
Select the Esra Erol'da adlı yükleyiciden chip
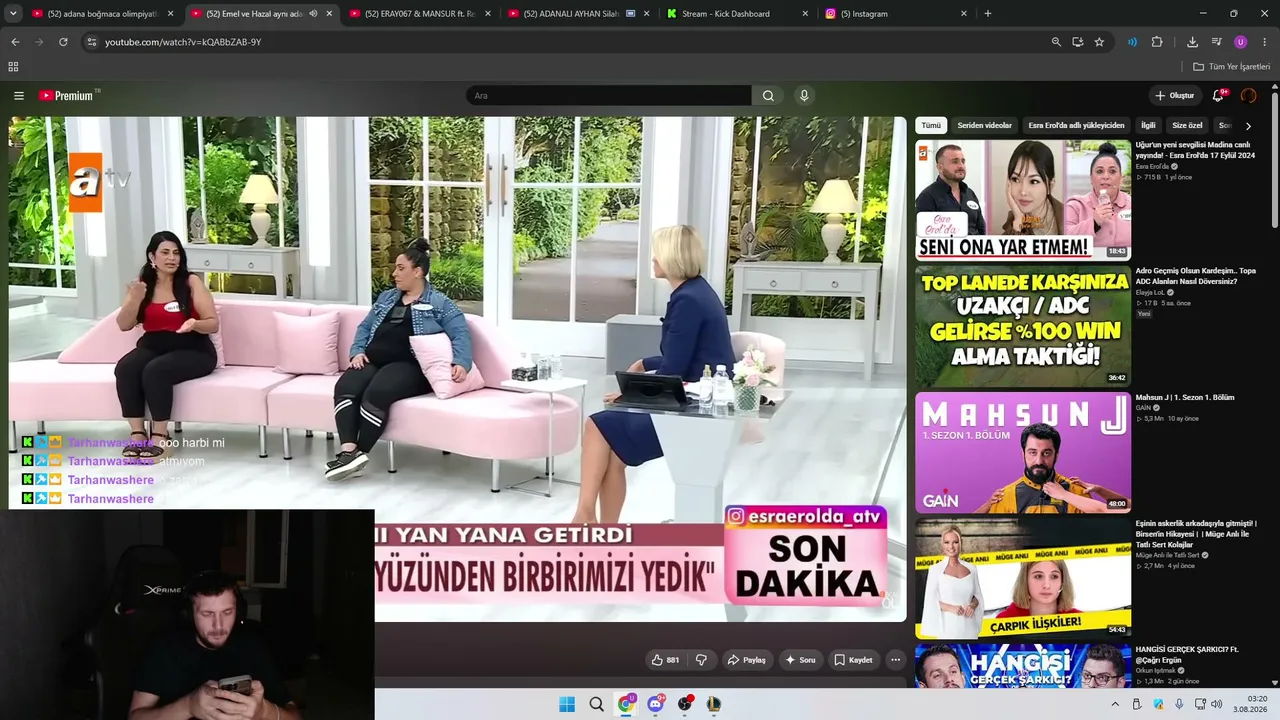[1076, 126]
